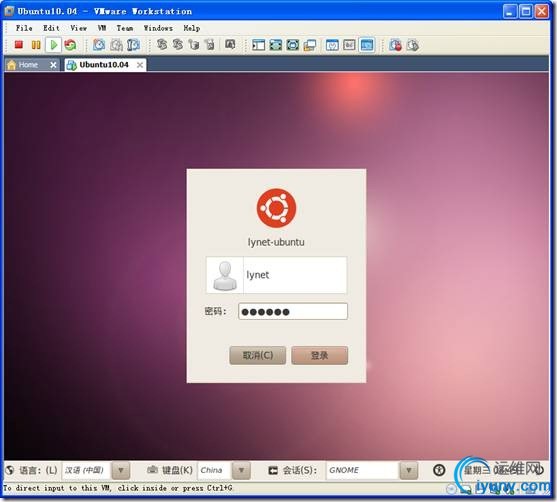The height and width of the screenshot is (502, 557).
Task: Open the Edit menu
Action: click(x=51, y=28)
